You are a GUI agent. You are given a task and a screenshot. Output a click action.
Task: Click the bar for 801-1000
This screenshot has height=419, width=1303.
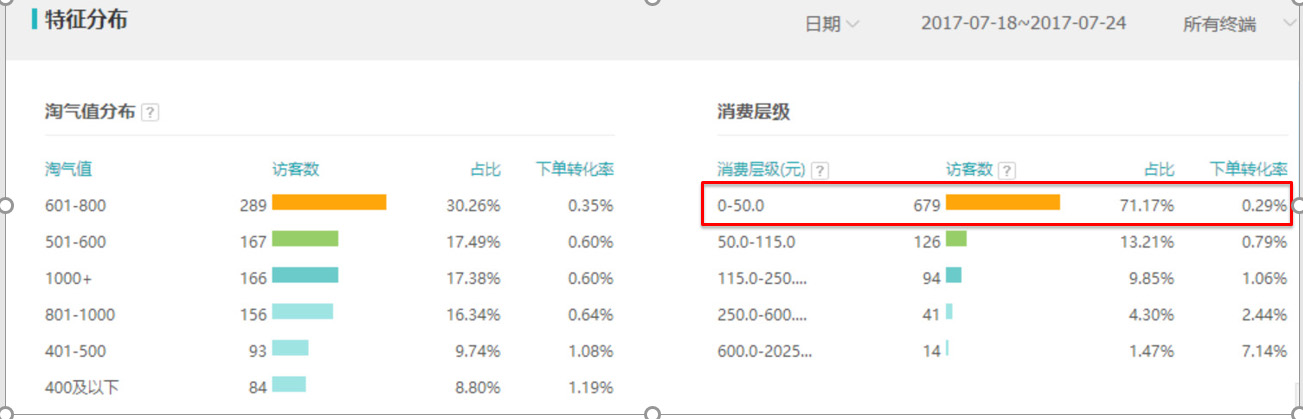click(302, 311)
